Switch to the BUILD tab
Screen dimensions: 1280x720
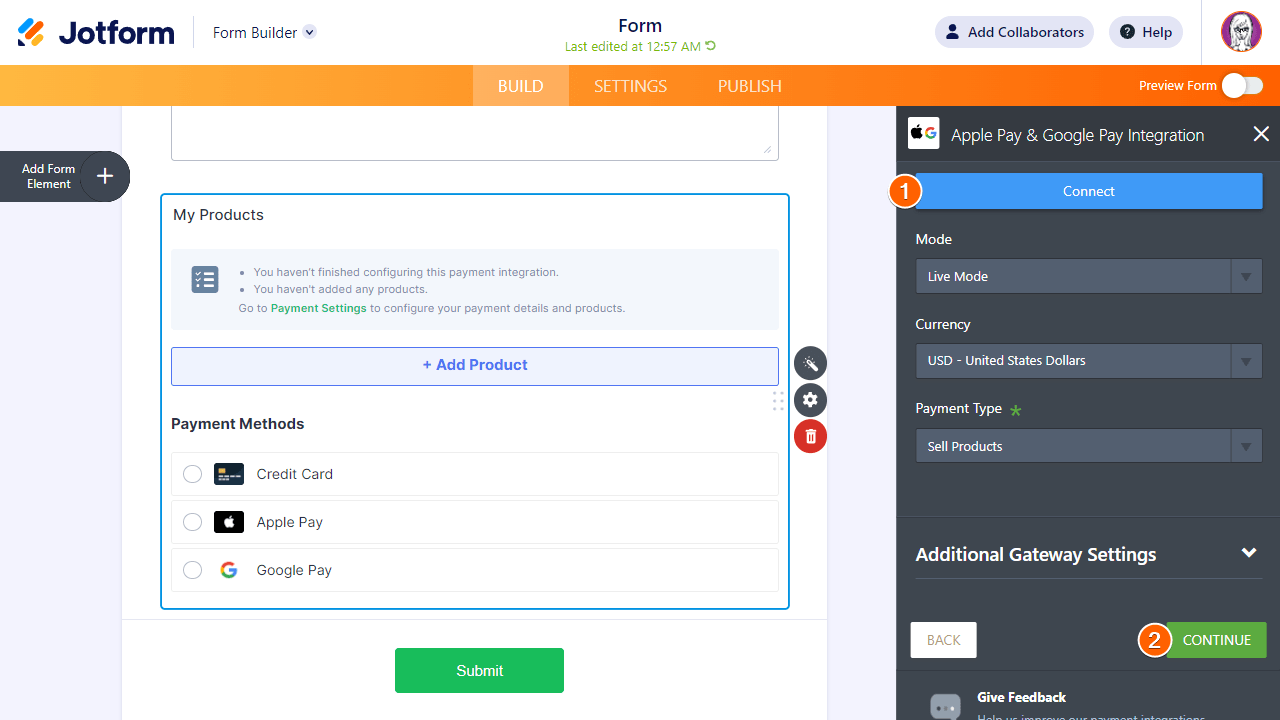(521, 86)
